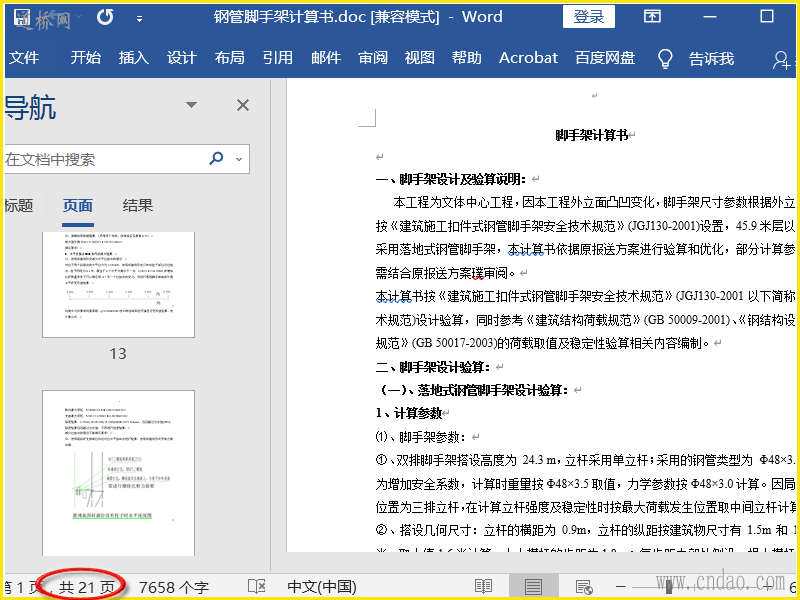Screen dimensions: 800x600
Task: Click the lightbulb Tell Me icon
Action: [665, 59]
